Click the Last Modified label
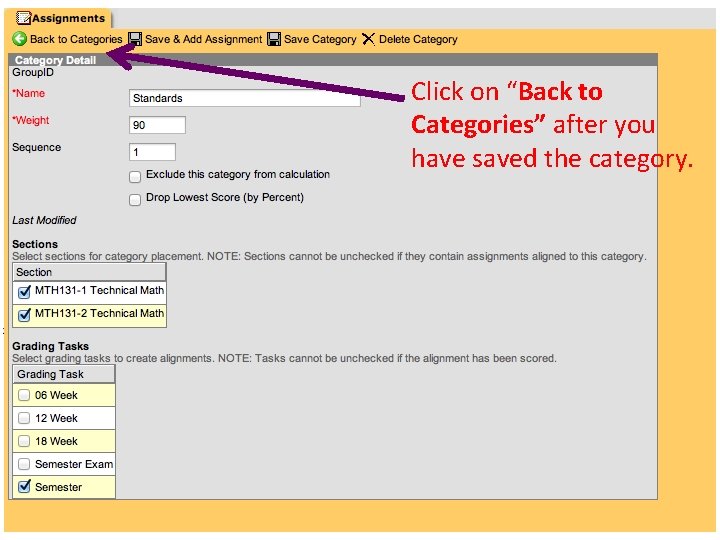Screen dimensions: 720x540 click(x=44, y=220)
